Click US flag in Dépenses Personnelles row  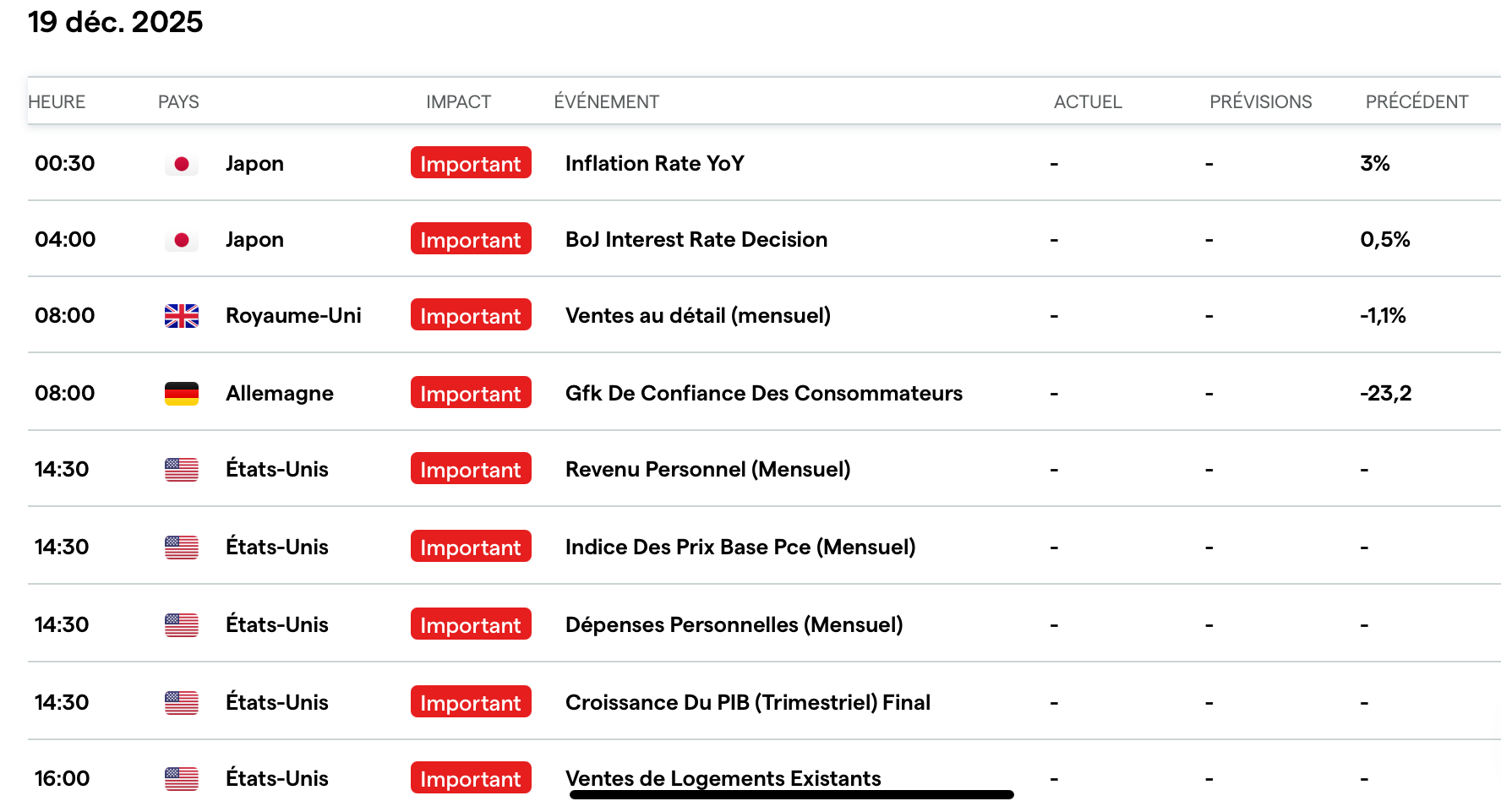[x=182, y=625]
